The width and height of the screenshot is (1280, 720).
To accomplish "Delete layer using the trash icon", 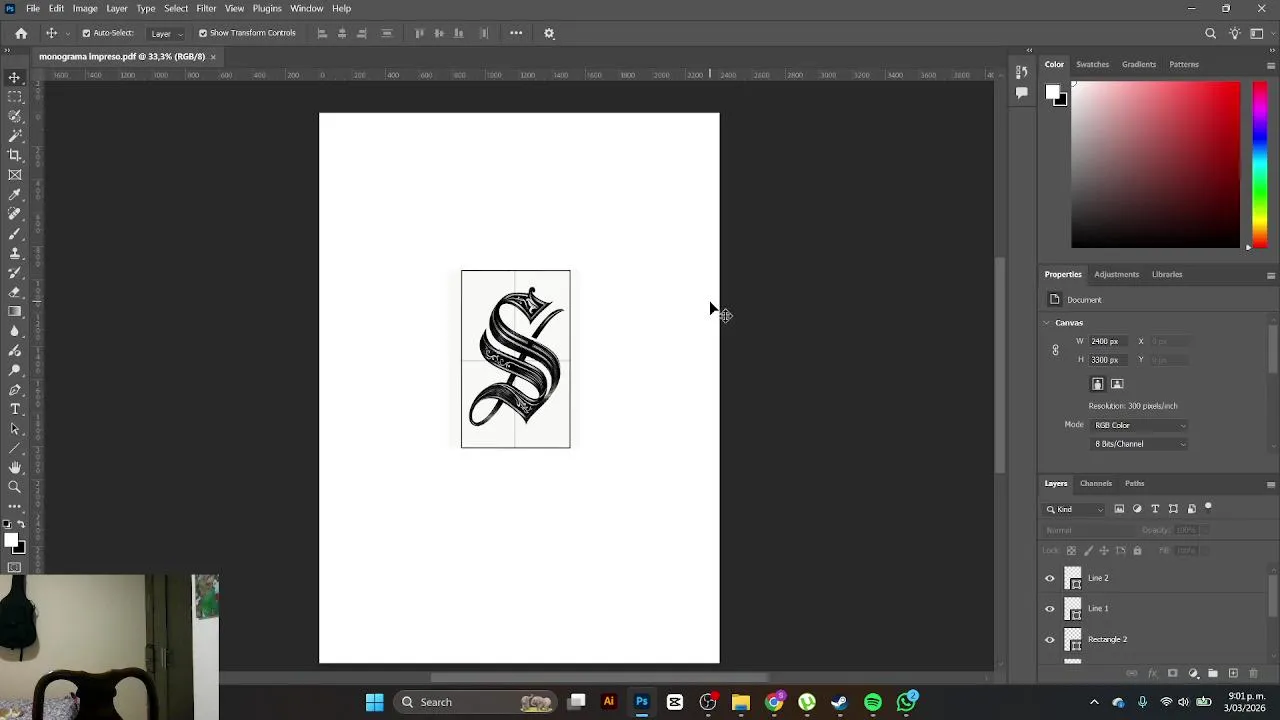I will 1253,673.
